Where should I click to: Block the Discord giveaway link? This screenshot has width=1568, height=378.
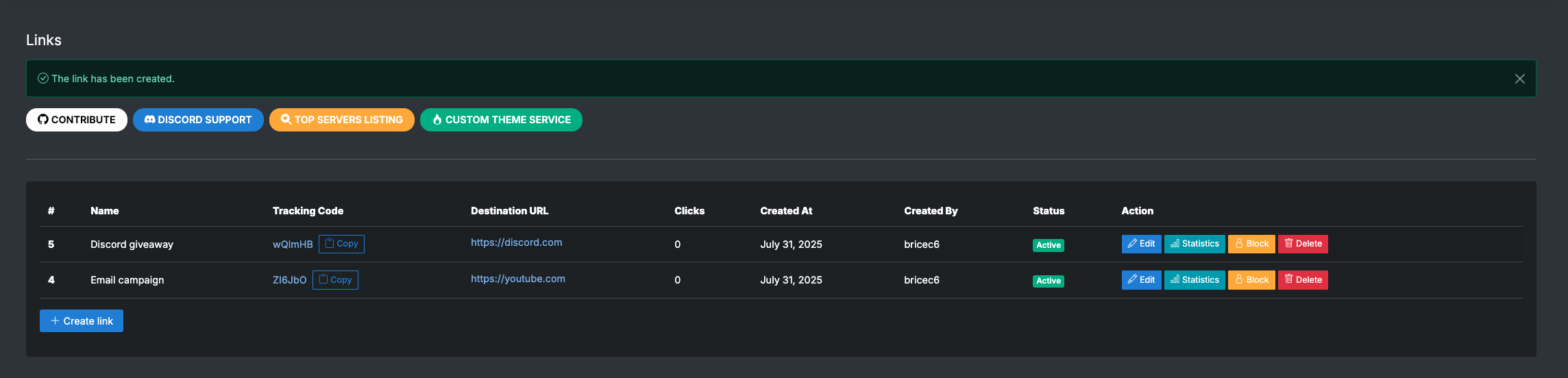1251,244
